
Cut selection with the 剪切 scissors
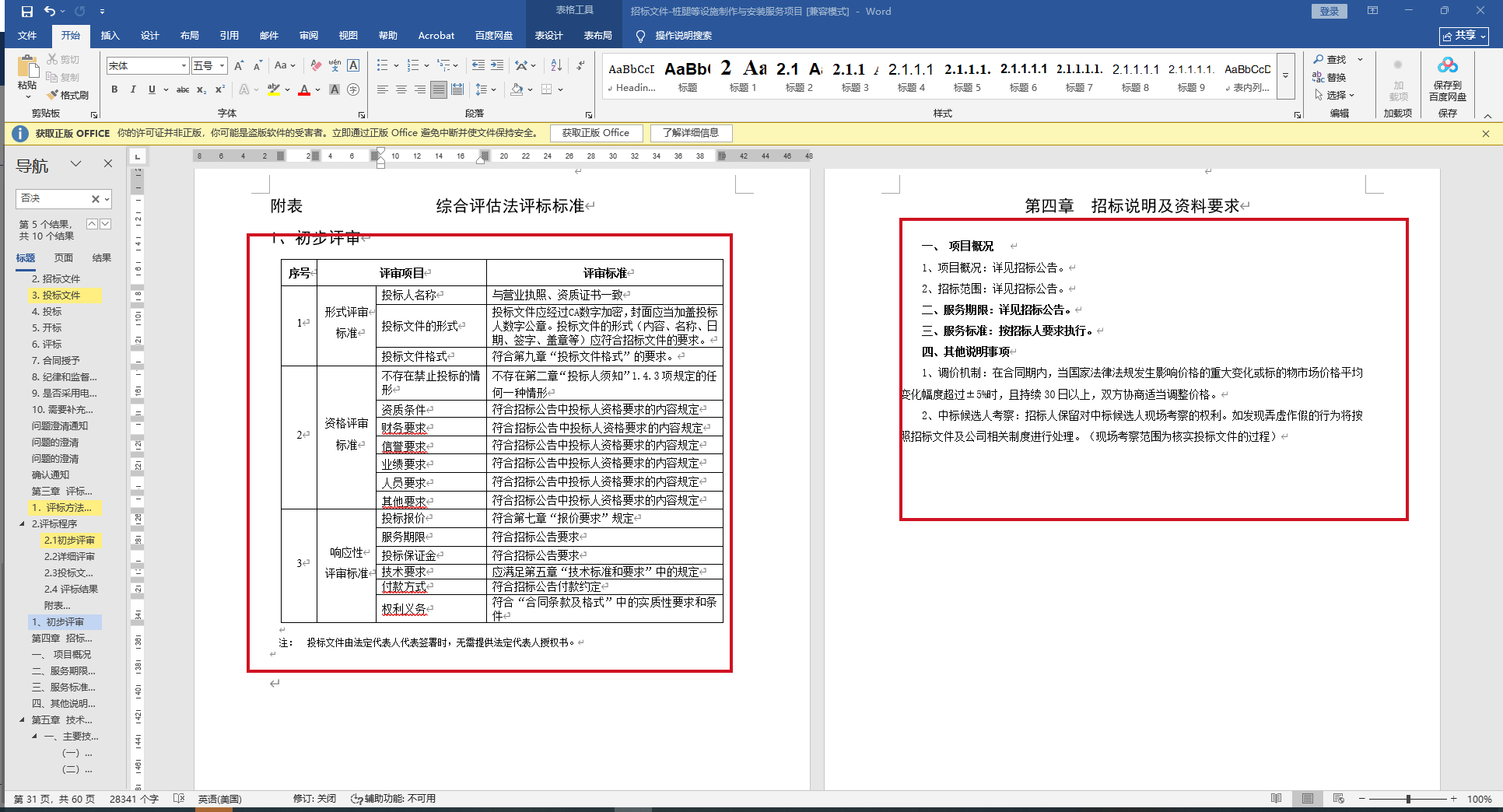pos(63,59)
